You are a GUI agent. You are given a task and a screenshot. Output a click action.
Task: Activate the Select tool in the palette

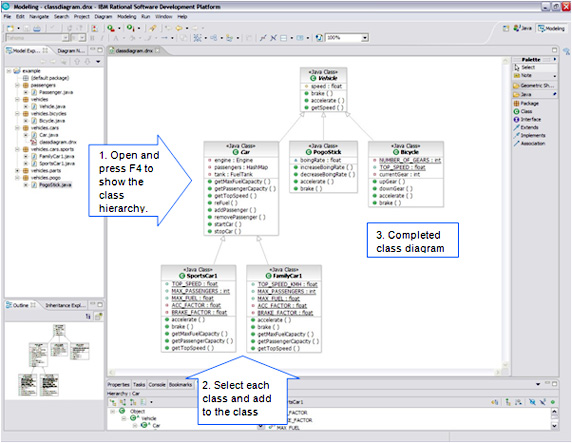(525, 68)
